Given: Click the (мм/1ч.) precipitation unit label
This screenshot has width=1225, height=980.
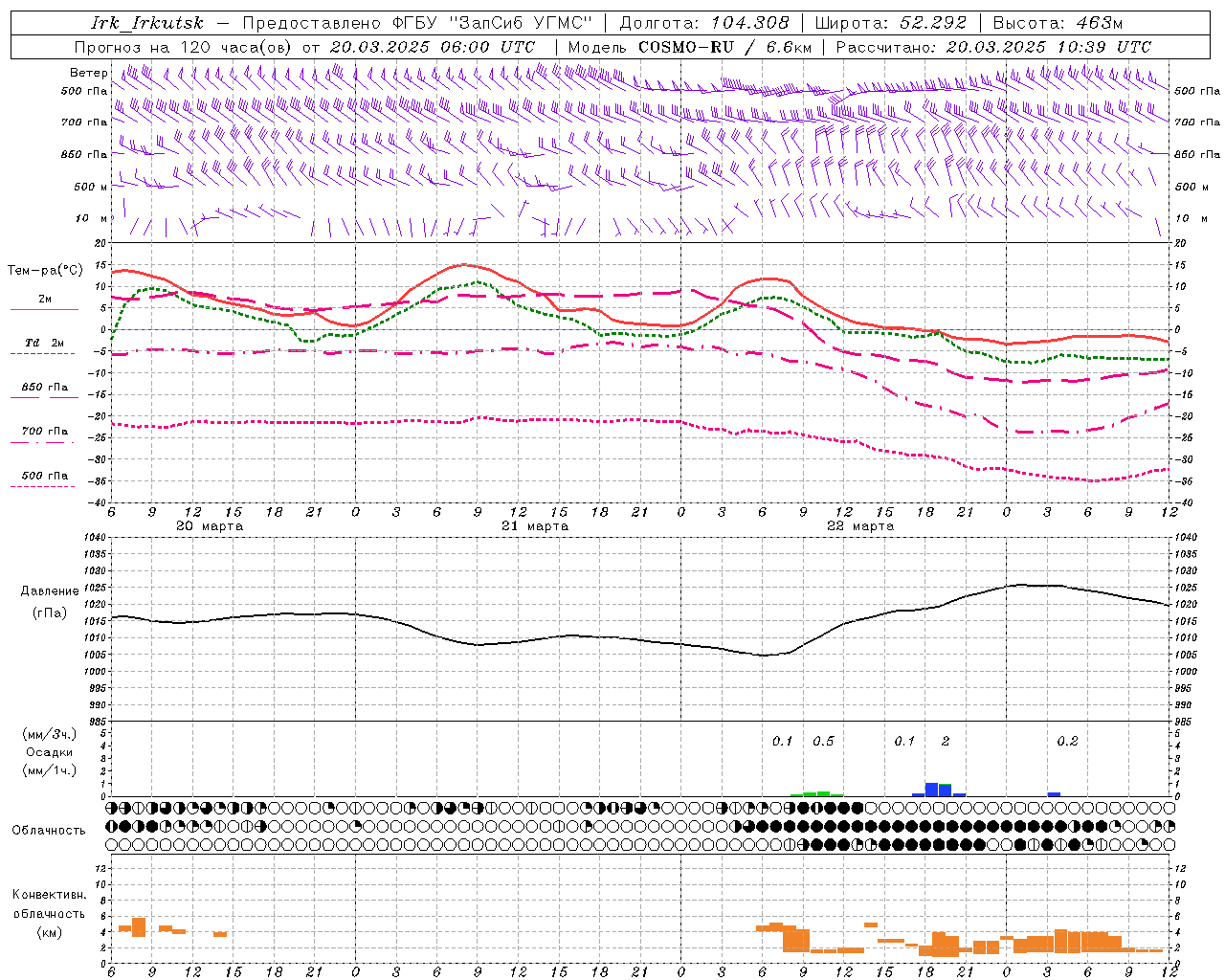Looking at the screenshot, I should tap(50, 769).
